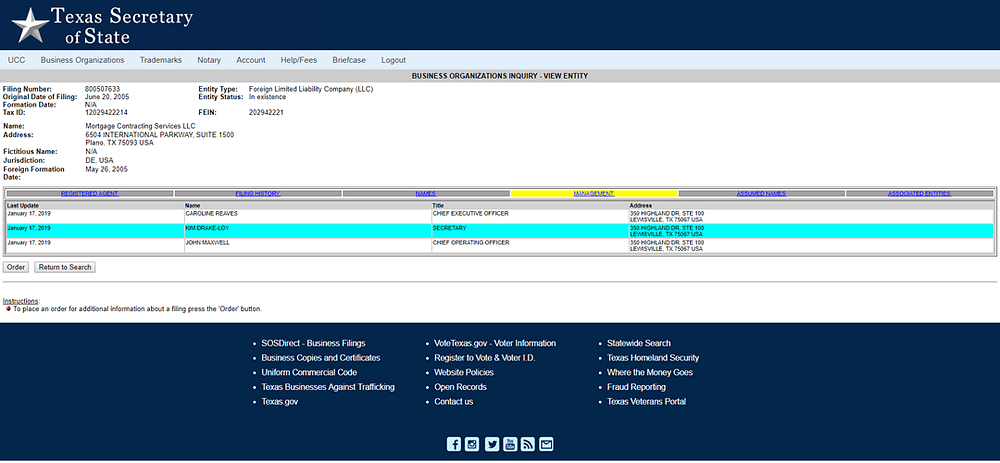Image resolution: width=1000 pixels, height=463 pixels.
Task: Open the Business Organizations menu
Action: pyautogui.click(x=82, y=60)
